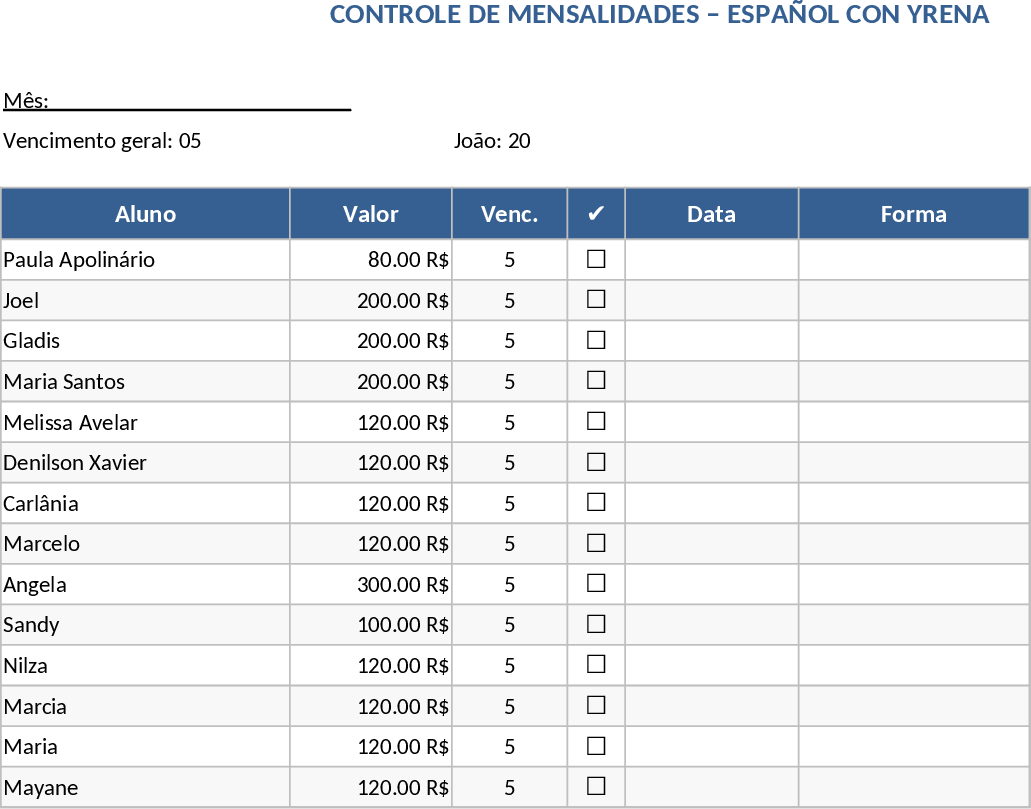Screen dimensions: 1031x809
Task: Select the checkmark column header
Action: 596,214
